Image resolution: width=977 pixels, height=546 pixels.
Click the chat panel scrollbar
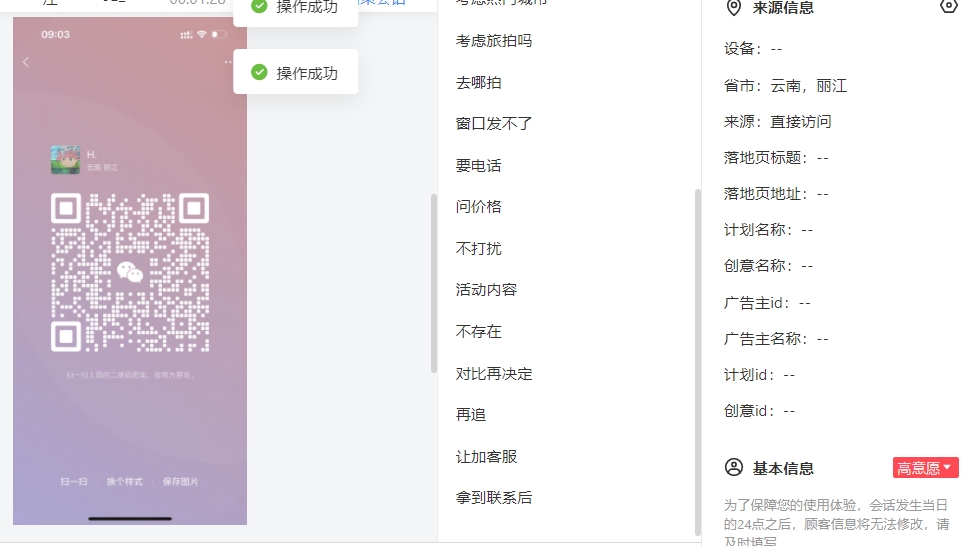(x=434, y=284)
